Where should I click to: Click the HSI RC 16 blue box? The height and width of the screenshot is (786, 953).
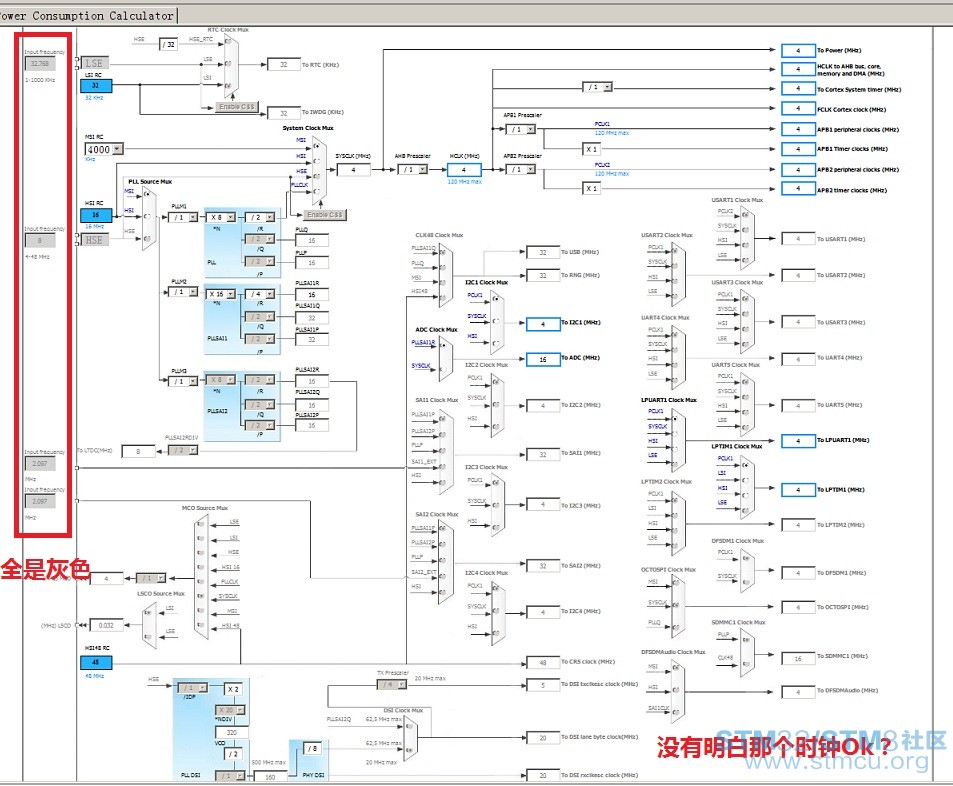(96, 215)
